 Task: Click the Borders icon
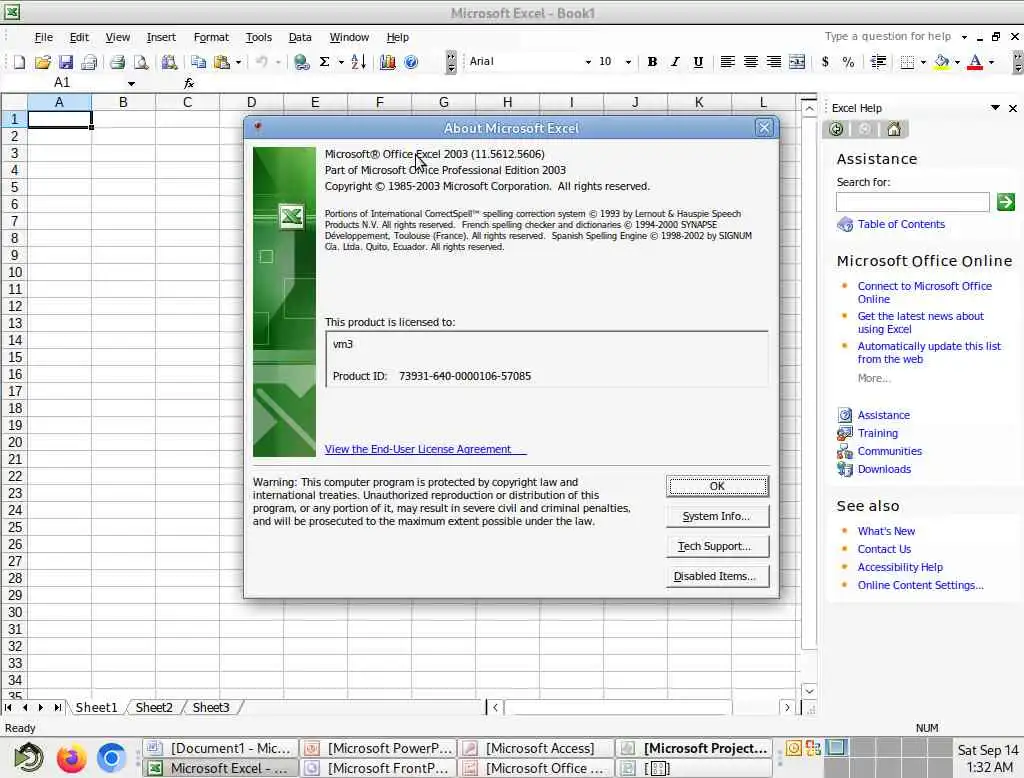[x=907, y=62]
